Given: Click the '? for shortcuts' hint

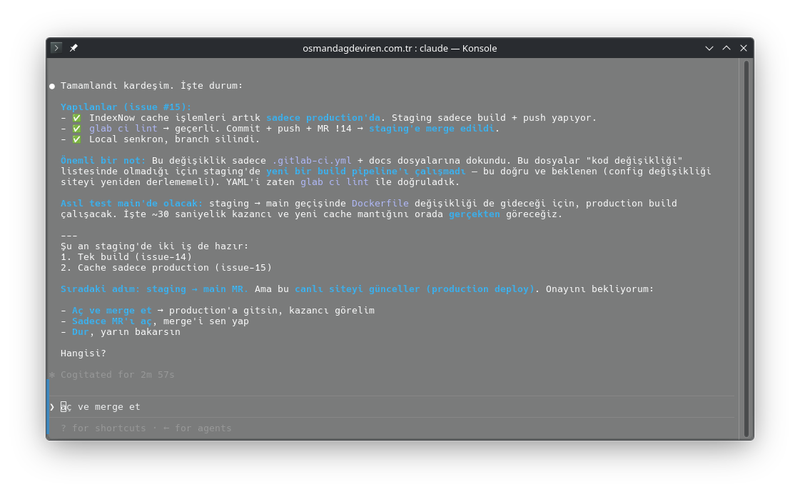Looking at the screenshot, I should (x=103, y=428).
